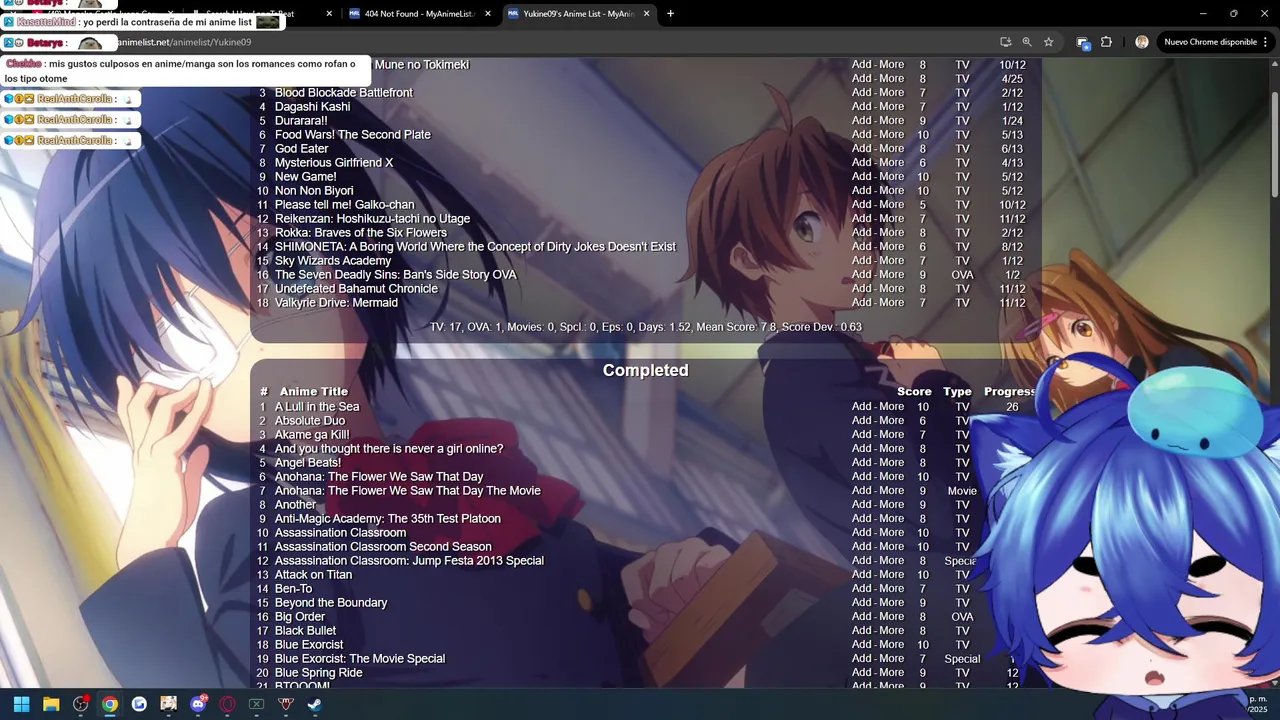This screenshot has width=1280, height=720.
Task: Open the Xbox app icon in taskbar
Action: point(256,704)
